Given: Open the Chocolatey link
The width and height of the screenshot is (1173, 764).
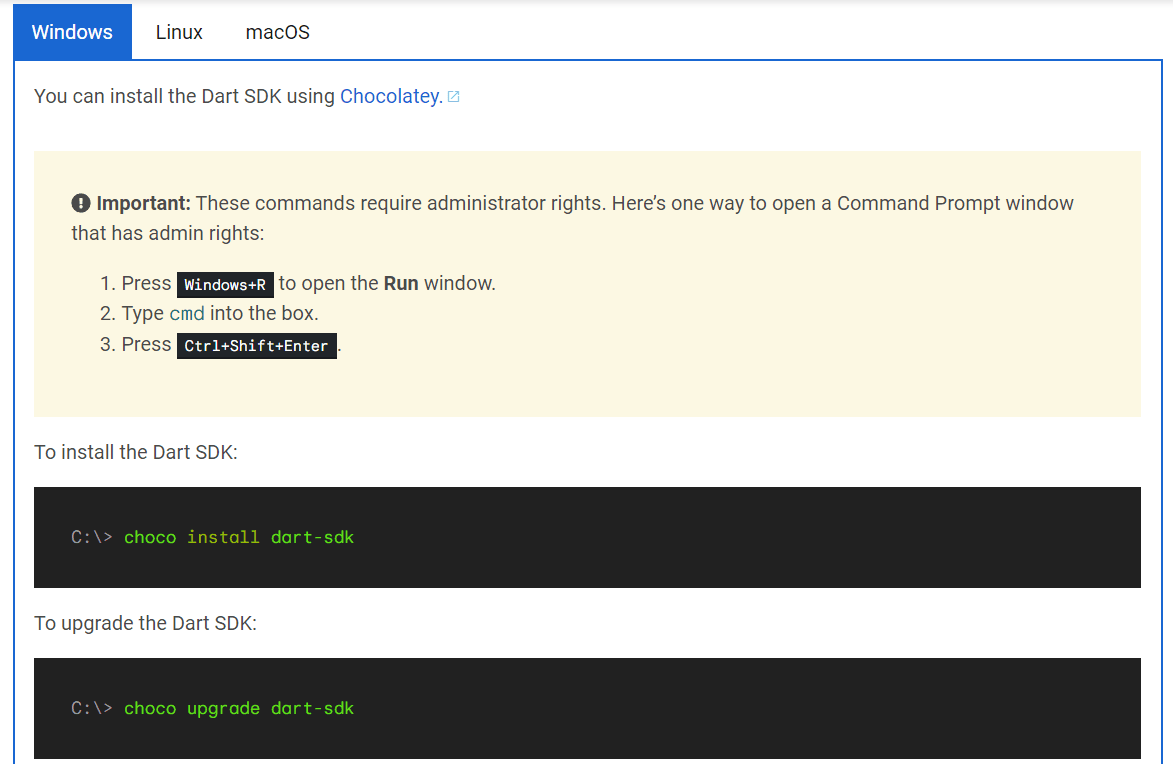Looking at the screenshot, I should click(391, 97).
